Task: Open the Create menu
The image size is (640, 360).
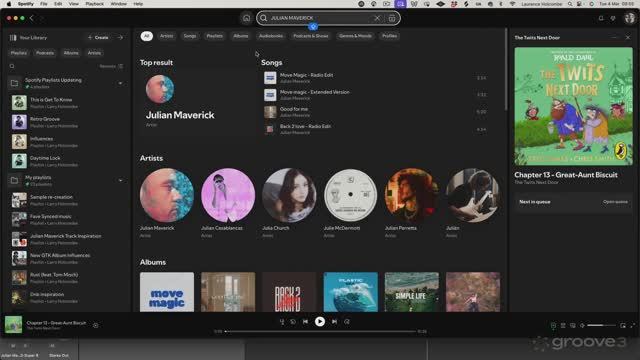Action: click(98, 38)
